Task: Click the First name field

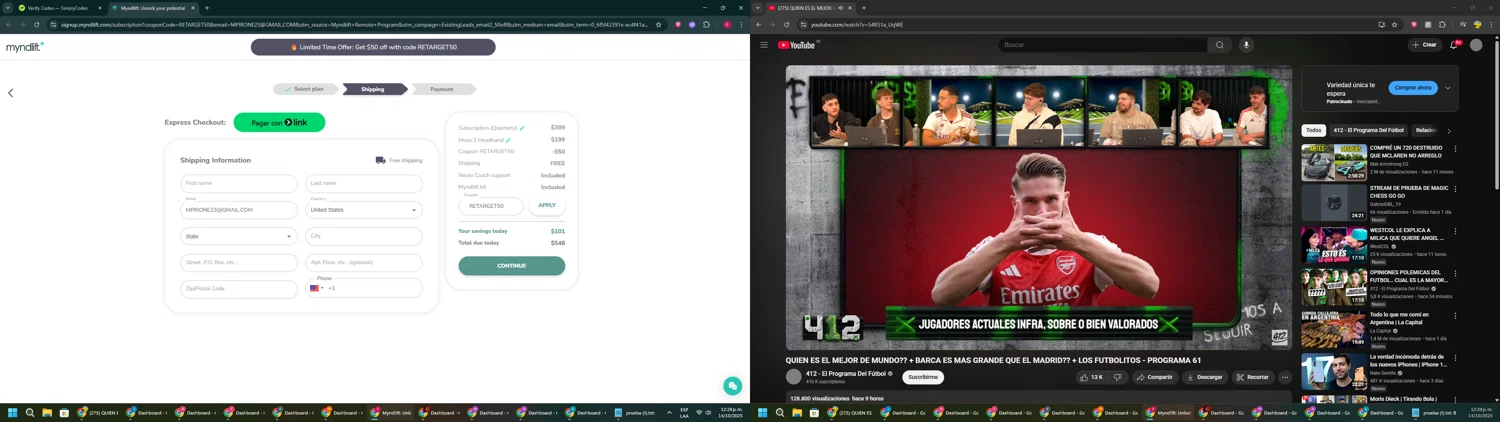Action: [x=239, y=183]
